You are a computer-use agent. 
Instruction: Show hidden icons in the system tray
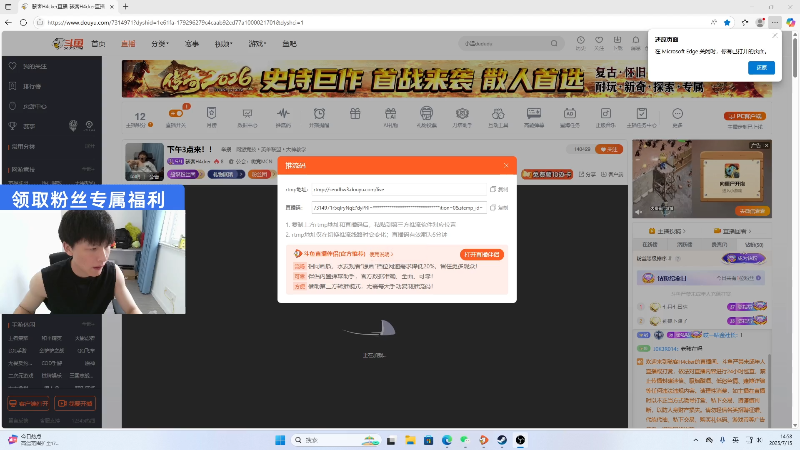pyautogui.click(x=695, y=440)
